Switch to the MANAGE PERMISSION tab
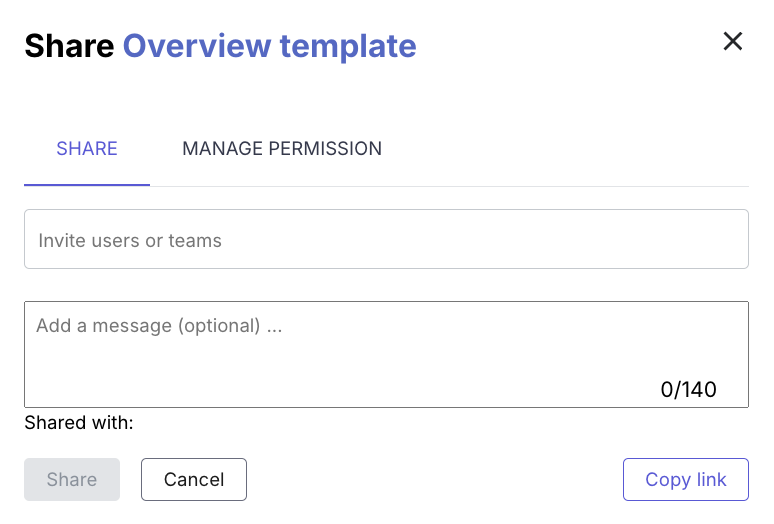Screen dimensions: 774x524 282,149
